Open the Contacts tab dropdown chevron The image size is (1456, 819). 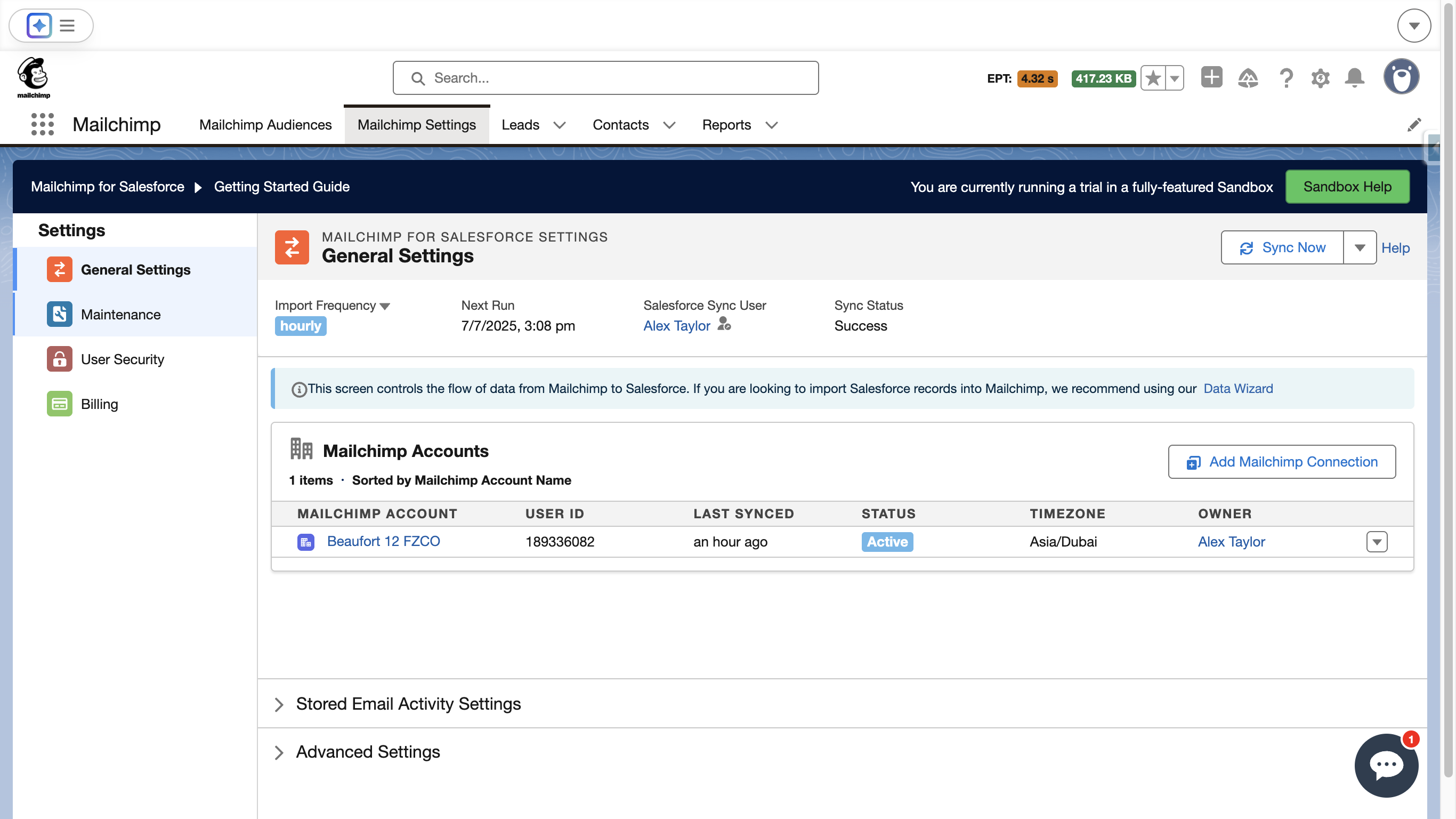[x=669, y=125]
